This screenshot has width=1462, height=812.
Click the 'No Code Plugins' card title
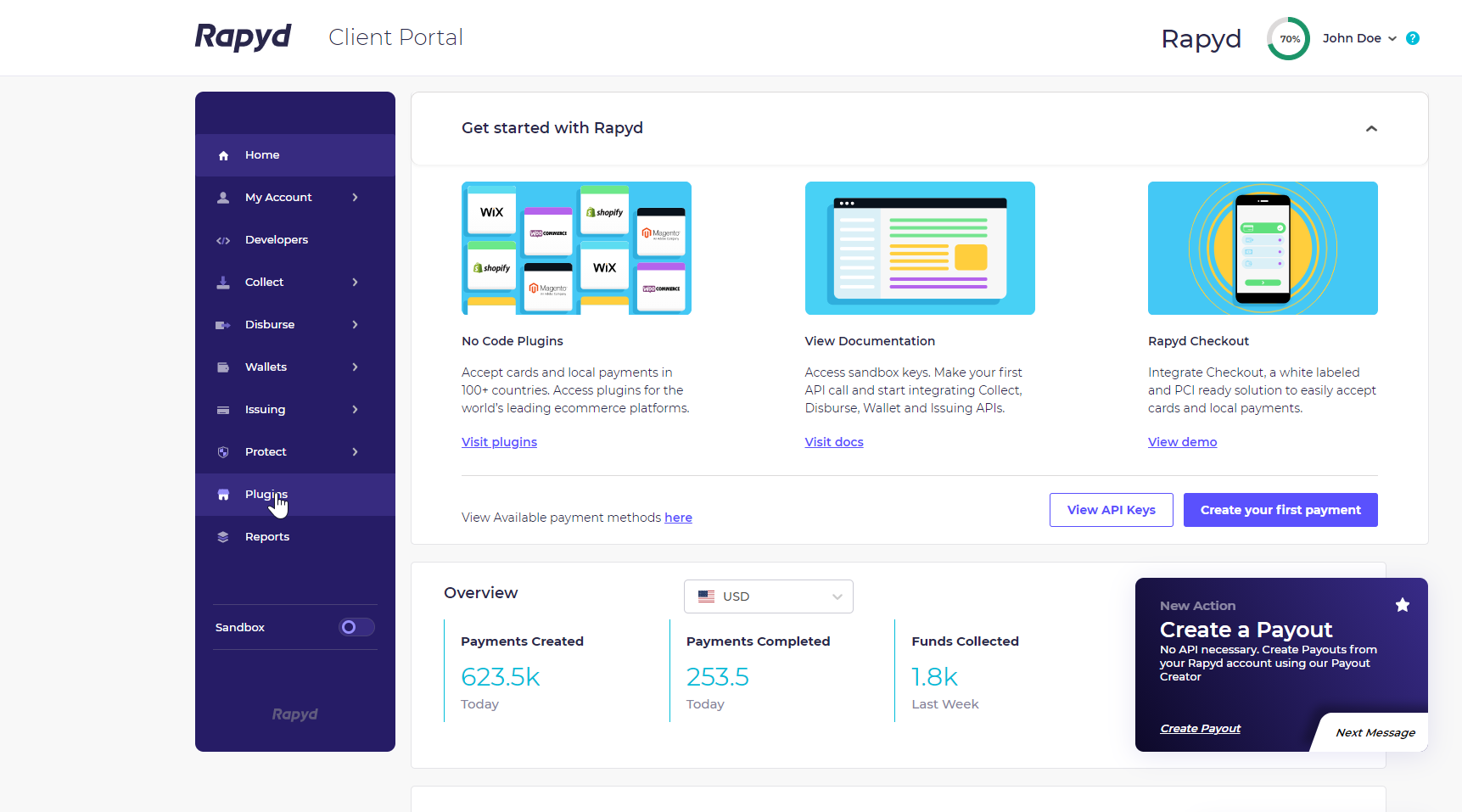point(513,341)
